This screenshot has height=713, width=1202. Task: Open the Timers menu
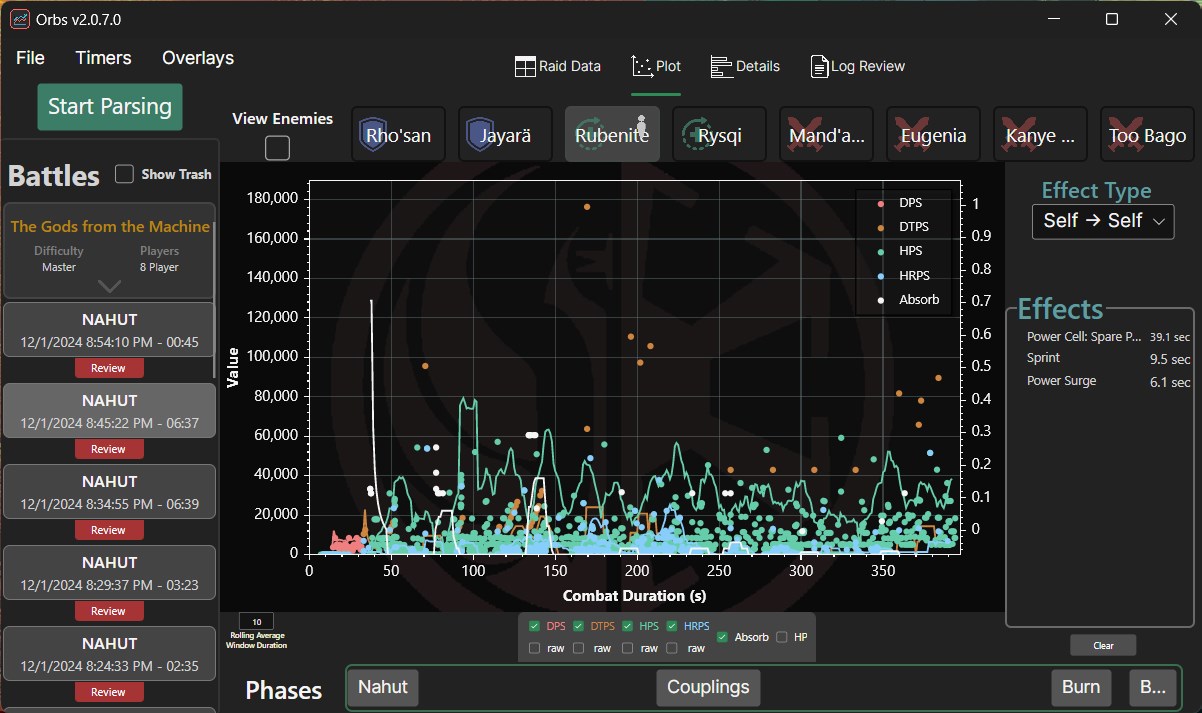[x=103, y=58]
